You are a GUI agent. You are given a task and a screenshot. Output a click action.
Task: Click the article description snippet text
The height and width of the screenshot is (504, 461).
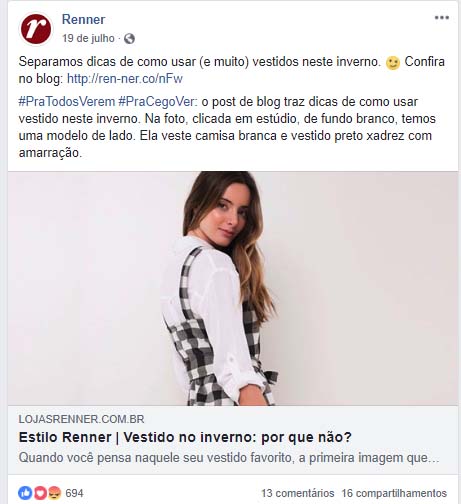229,458
